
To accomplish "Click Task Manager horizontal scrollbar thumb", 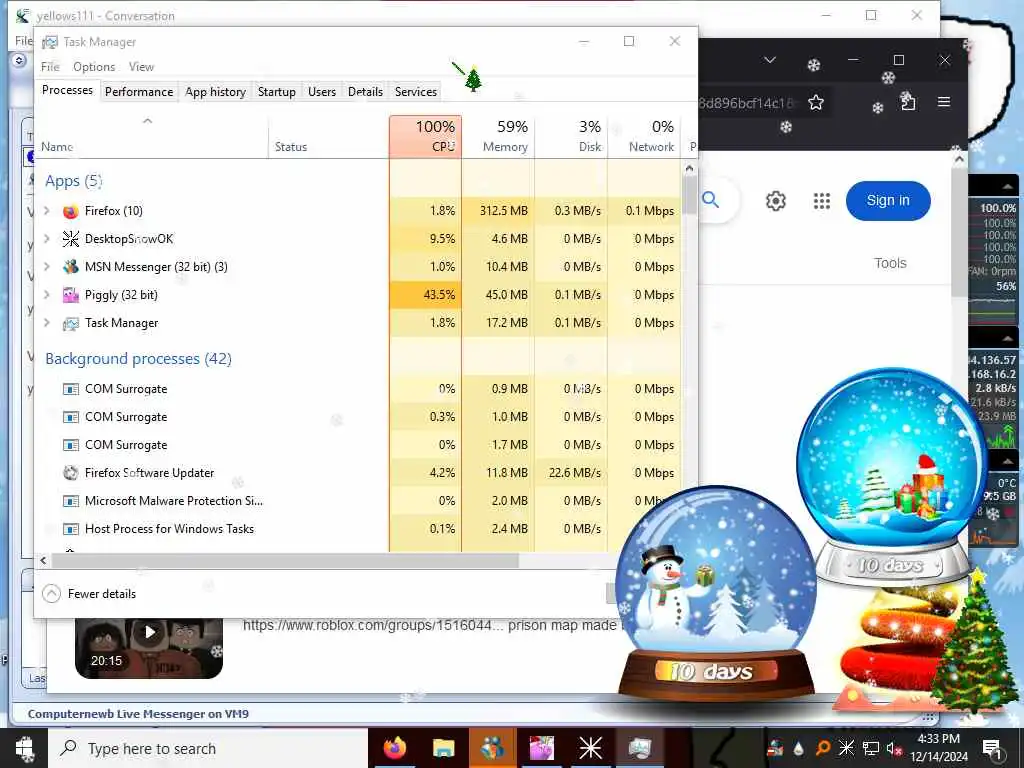I will 285,560.
